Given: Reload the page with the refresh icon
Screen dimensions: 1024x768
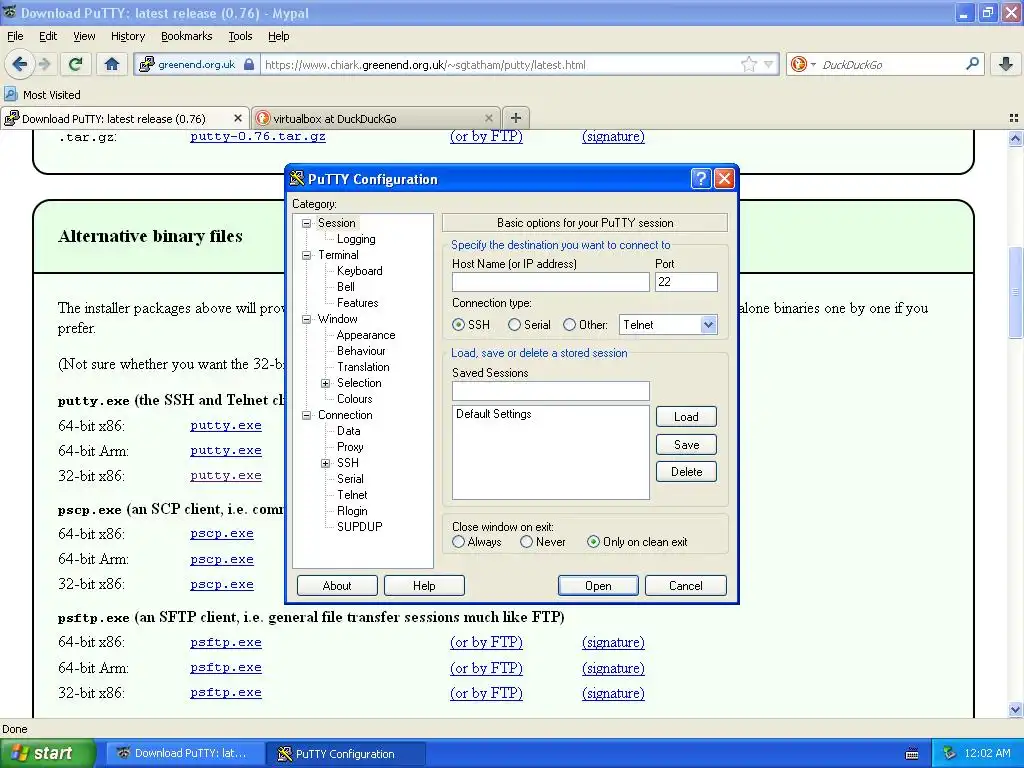Looking at the screenshot, I should [x=75, y=64].
